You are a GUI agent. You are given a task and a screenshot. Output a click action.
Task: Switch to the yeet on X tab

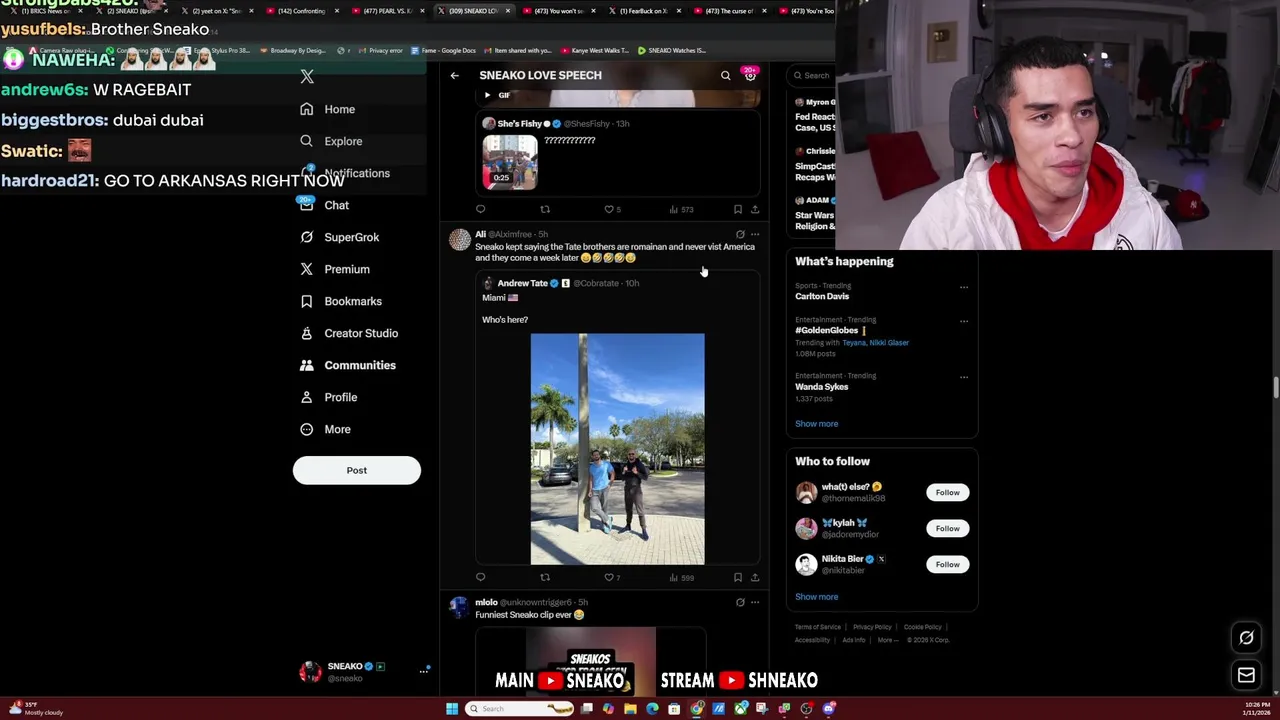coord(216,11)
